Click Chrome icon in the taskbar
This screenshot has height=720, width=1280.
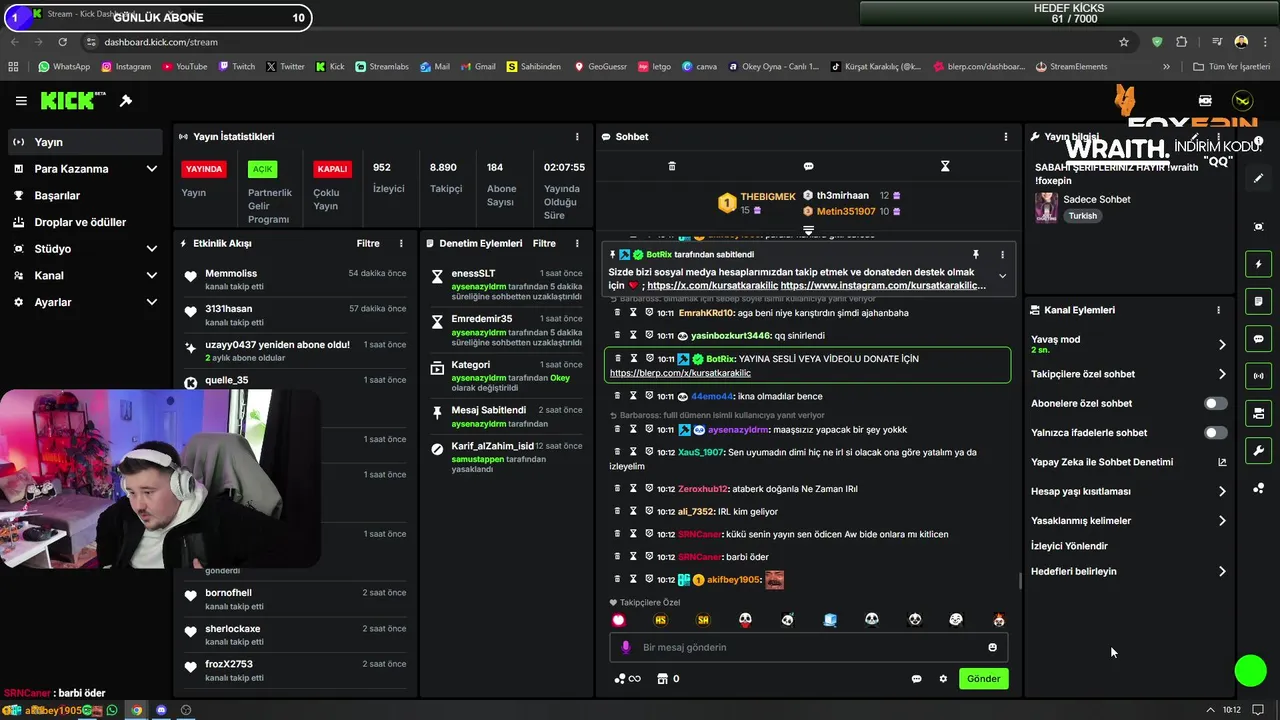tap(137, 710)
